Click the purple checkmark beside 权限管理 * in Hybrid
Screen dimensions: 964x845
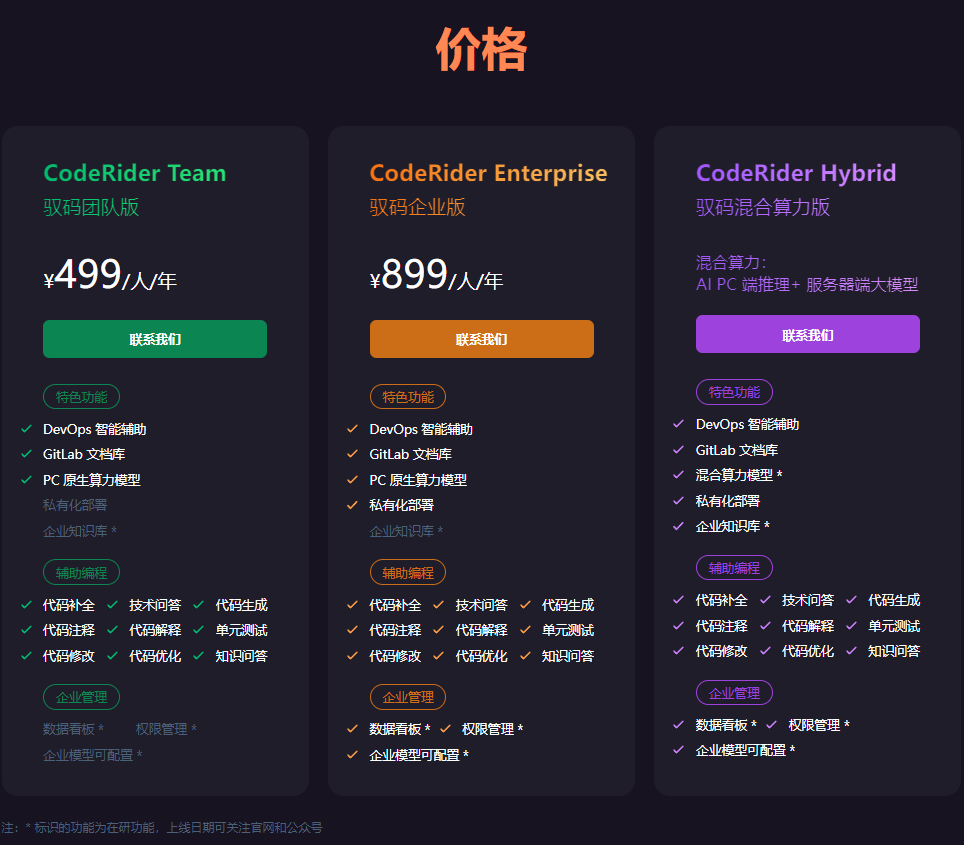(772, 724)
